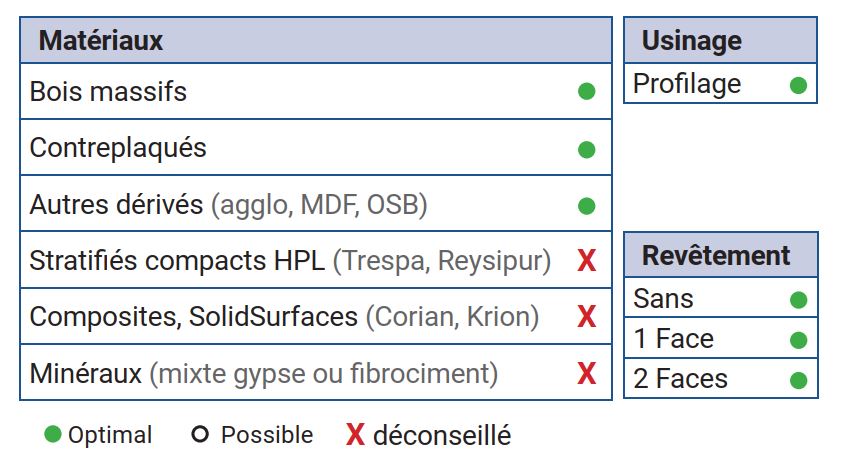Click the green dot beside Autres dérivés

click(x=587, y=206)
